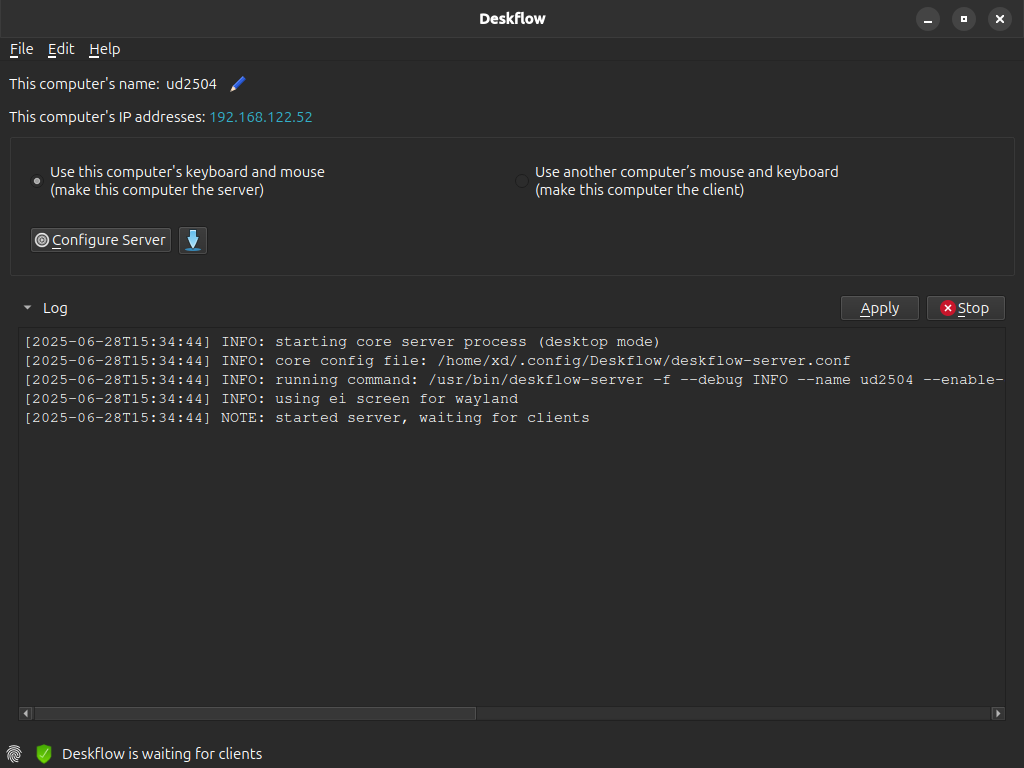Open the Edit menu
Screen dimensions: 1024x768
(61, 49)
